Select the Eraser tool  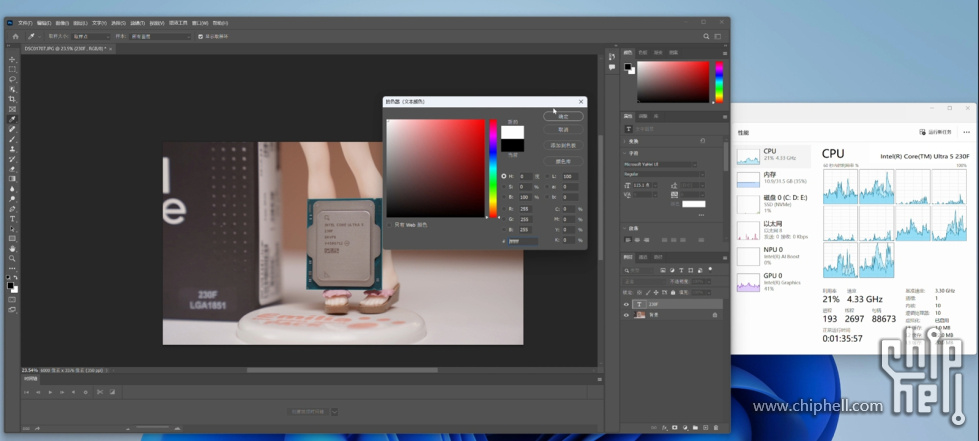click(x=12, y=169)
